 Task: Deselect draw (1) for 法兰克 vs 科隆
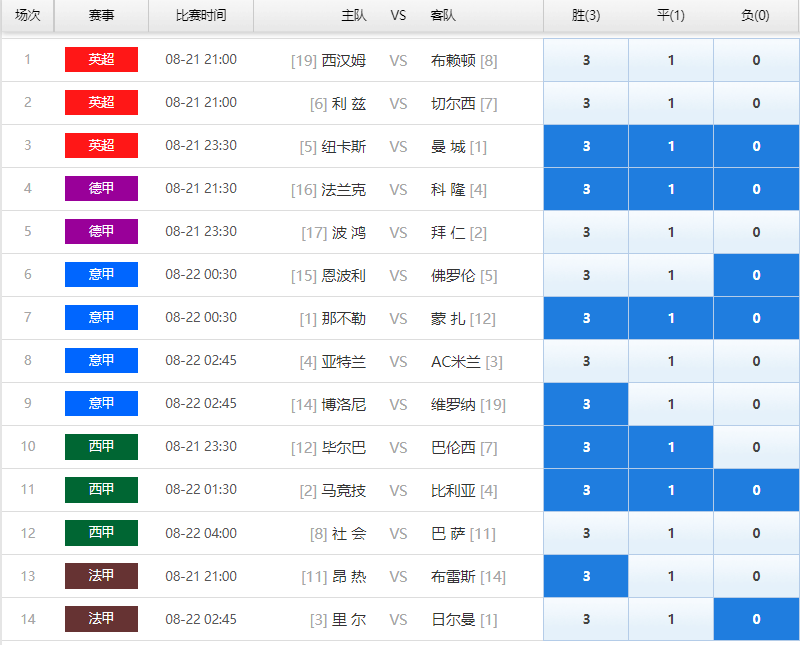click(671, 189)
